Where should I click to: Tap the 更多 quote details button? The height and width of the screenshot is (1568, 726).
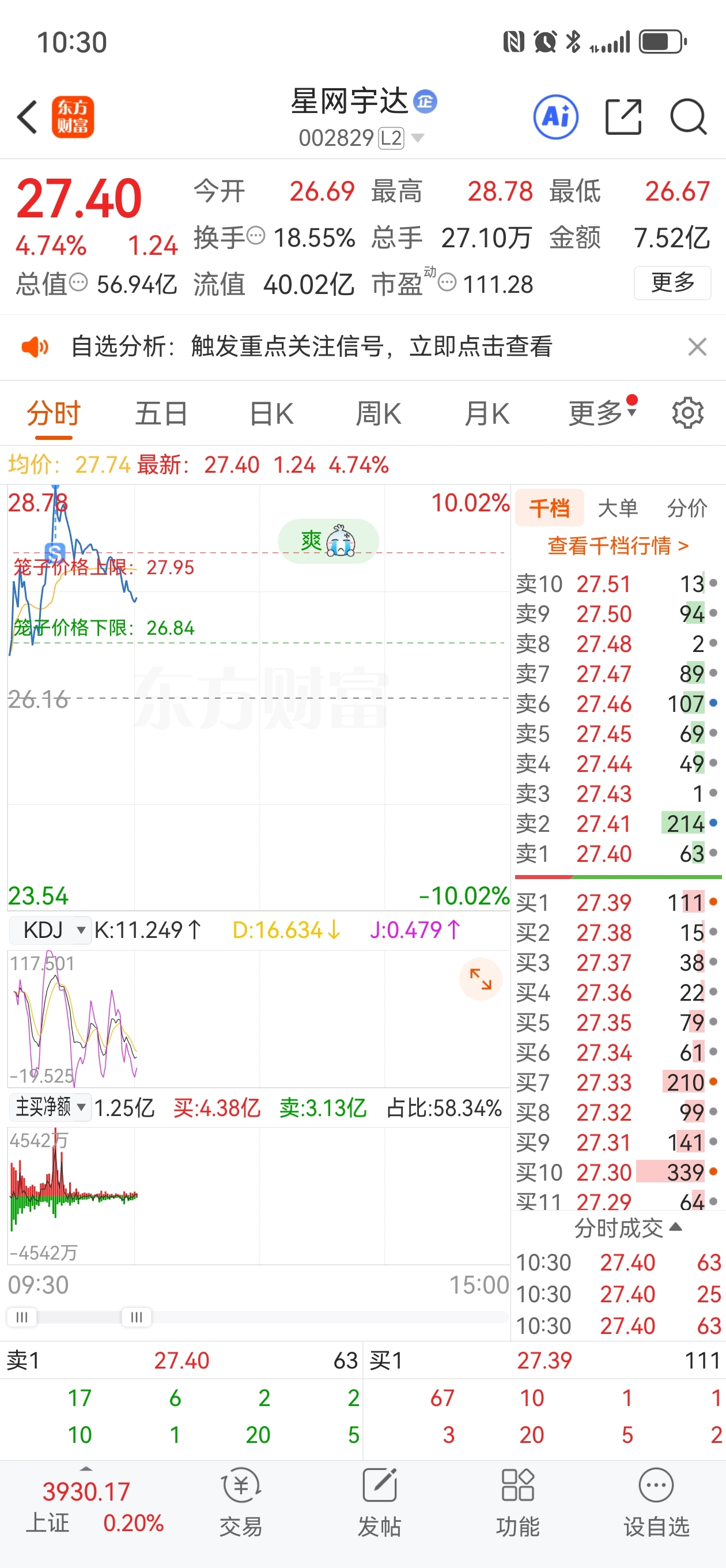tap(672, 282)
